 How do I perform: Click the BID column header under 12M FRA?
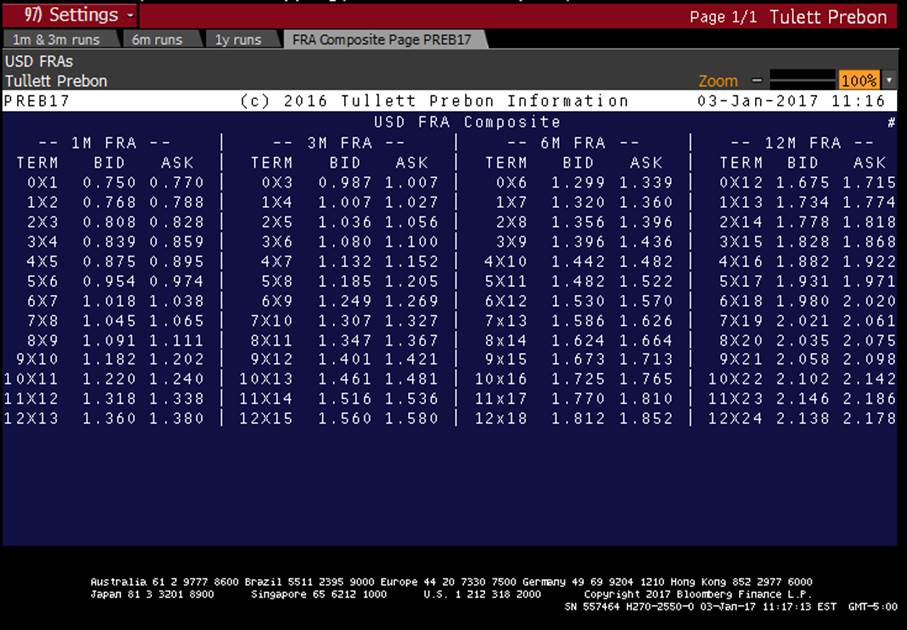(803, 163)
